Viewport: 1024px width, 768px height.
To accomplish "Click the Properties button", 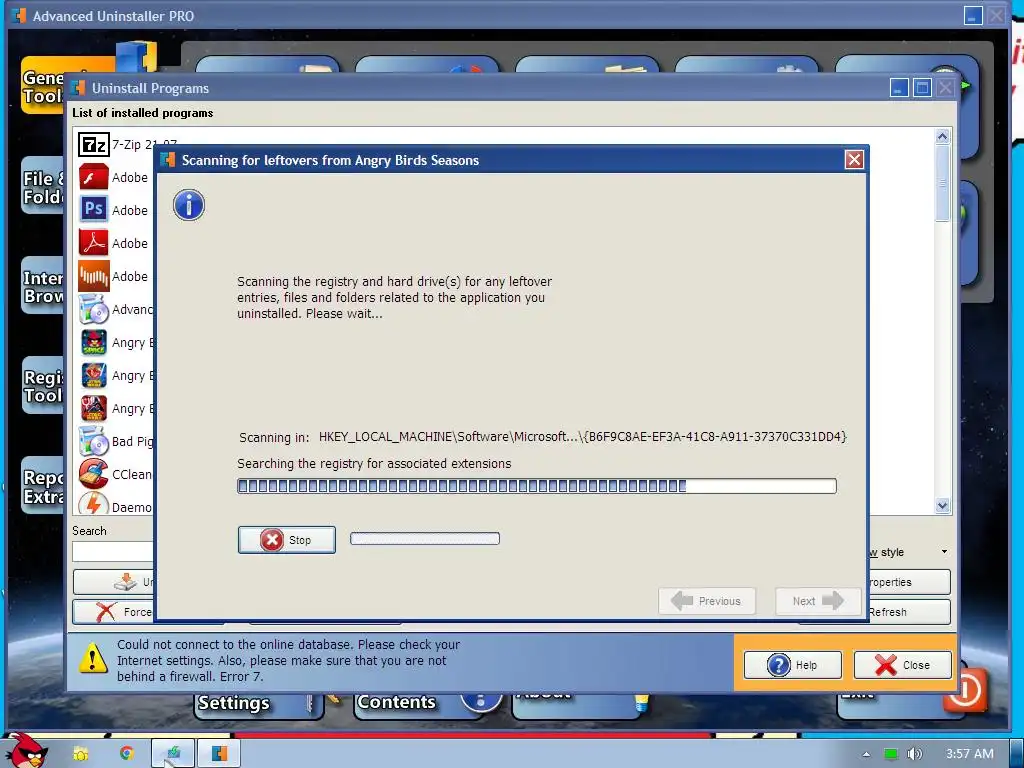I will point(909,582).
